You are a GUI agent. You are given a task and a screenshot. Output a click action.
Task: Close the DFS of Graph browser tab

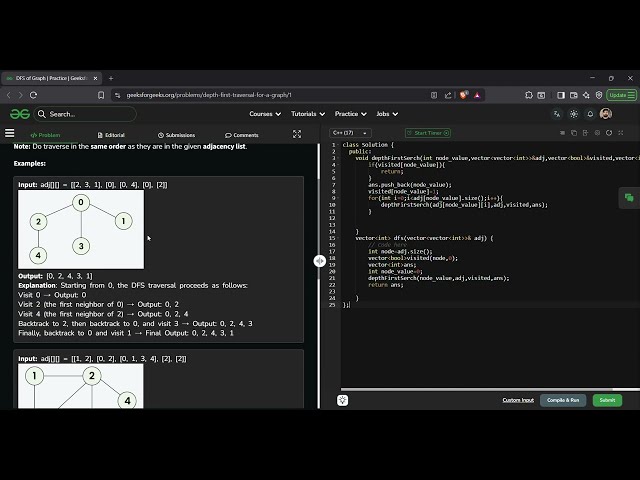(x=96, y=78)
